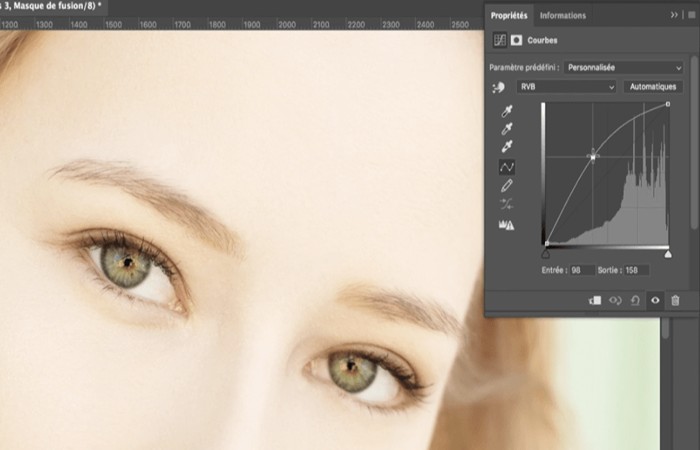The width and height of the screenshot is (700, 450).
Task: Click the Curves adjustment icon beside Courbes
Action: pyautogui.click(x=500, y=40)
